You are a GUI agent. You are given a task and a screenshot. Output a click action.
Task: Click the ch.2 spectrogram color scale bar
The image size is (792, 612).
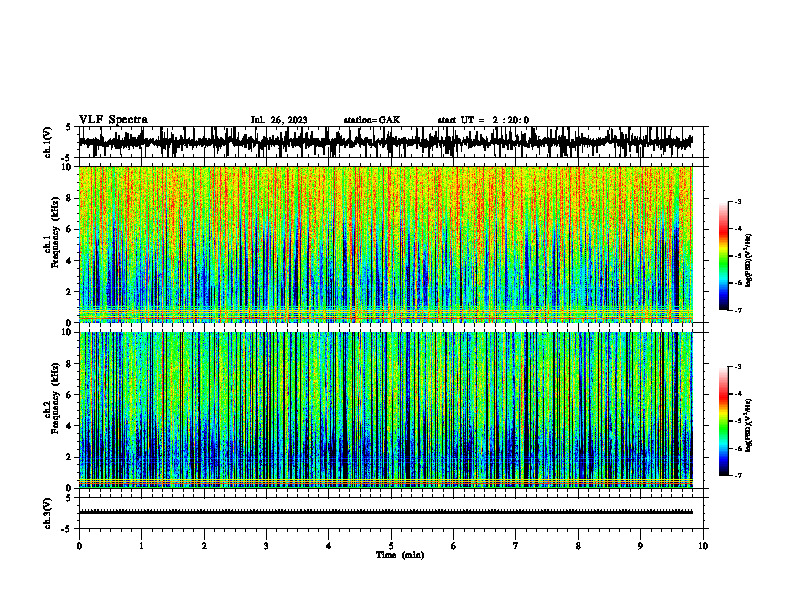(723, 421)
